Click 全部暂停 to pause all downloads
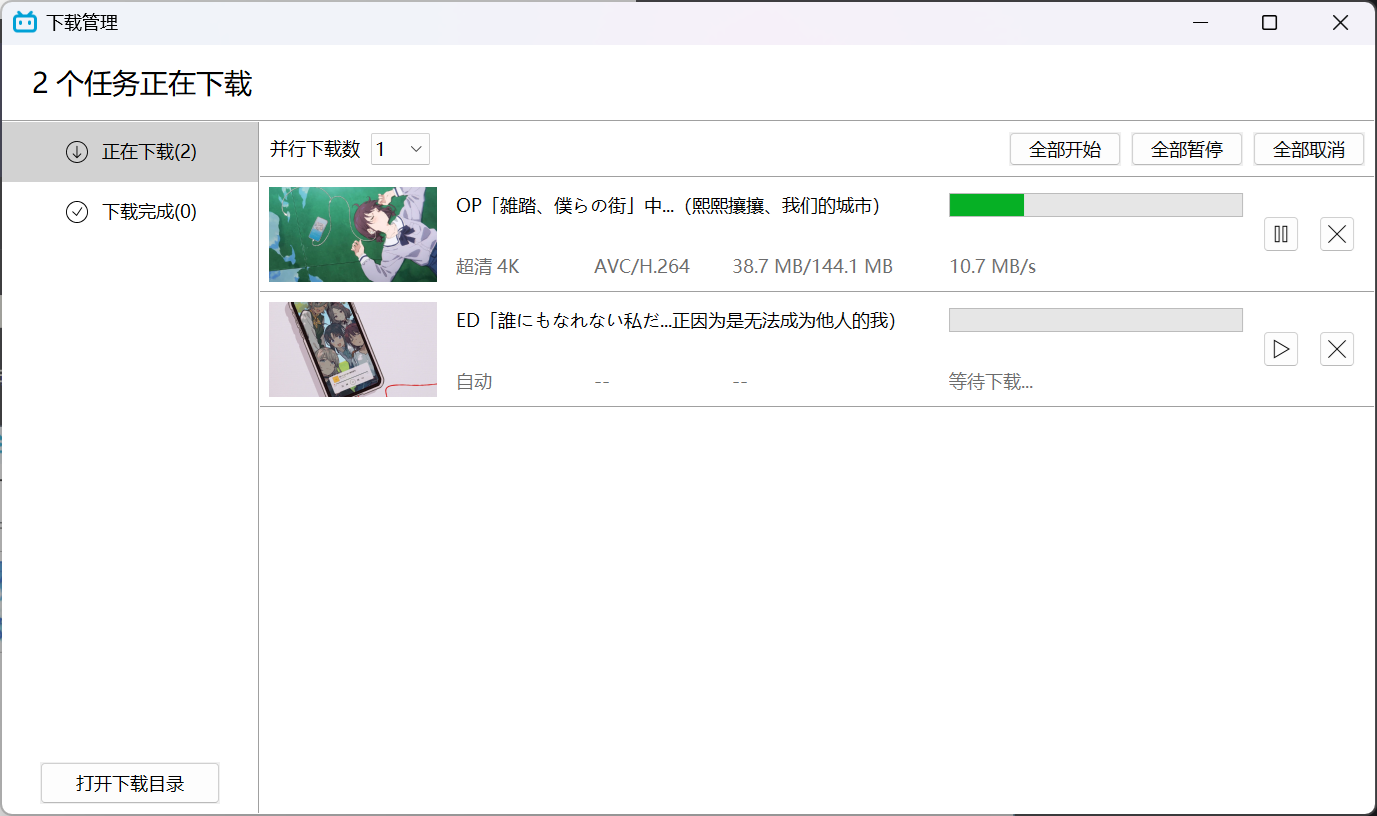Image resolution: width=1377 pixels, height=816 pixels. [x=1186, y=148]
